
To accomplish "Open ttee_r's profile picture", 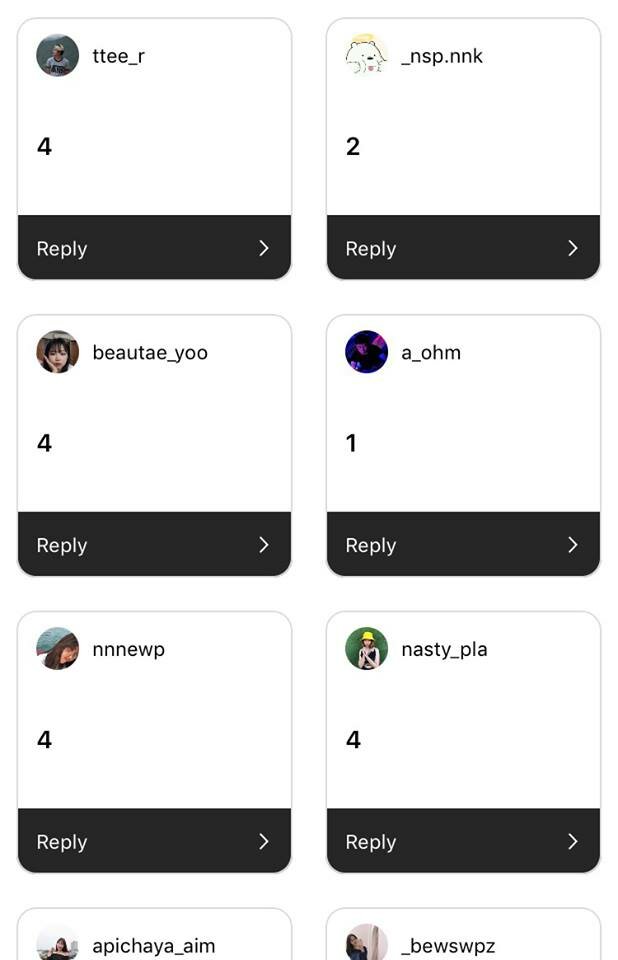I will coord(57,56).
